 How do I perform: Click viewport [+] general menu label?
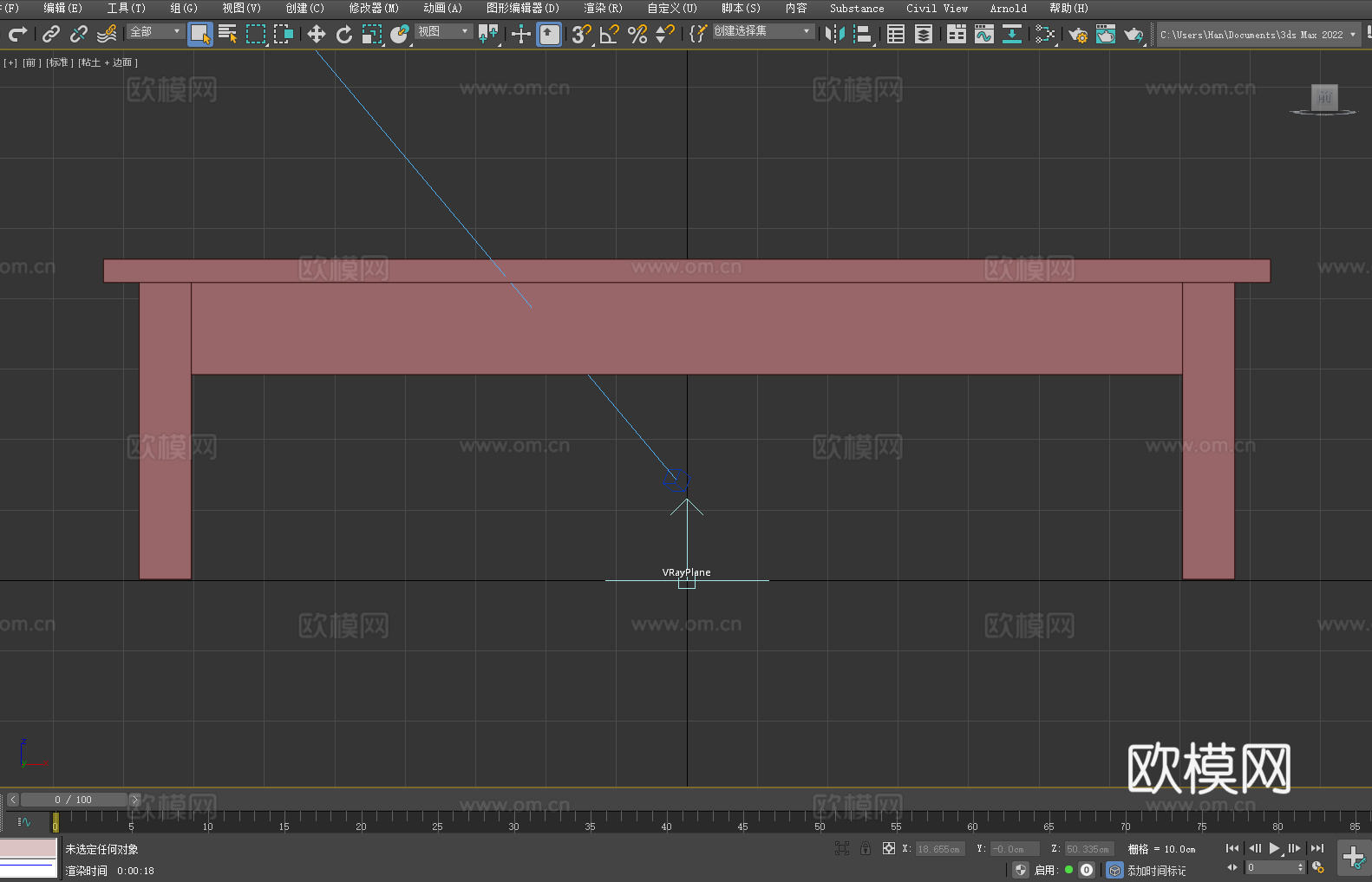click(x=10, y=62)
